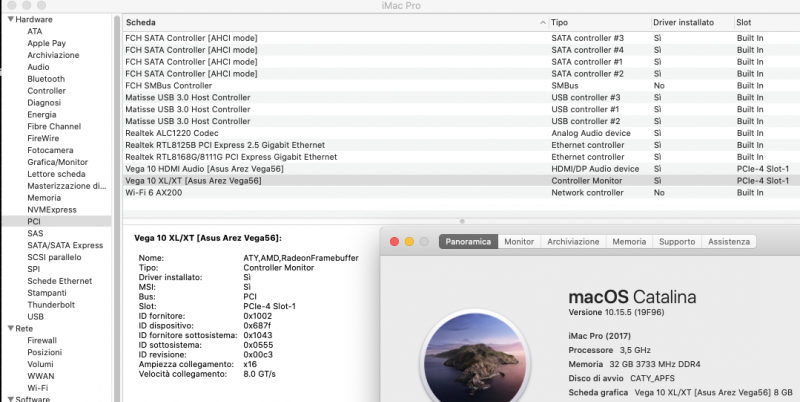Collapse the Hardware section in sidebar
800x402 pixels.
pyautogui.click(x=11, y=19)
